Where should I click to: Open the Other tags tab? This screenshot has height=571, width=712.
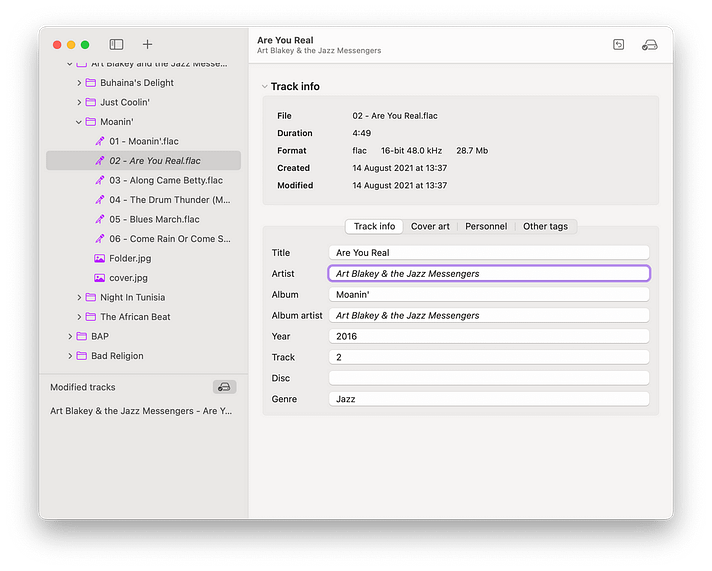[545, 226]
